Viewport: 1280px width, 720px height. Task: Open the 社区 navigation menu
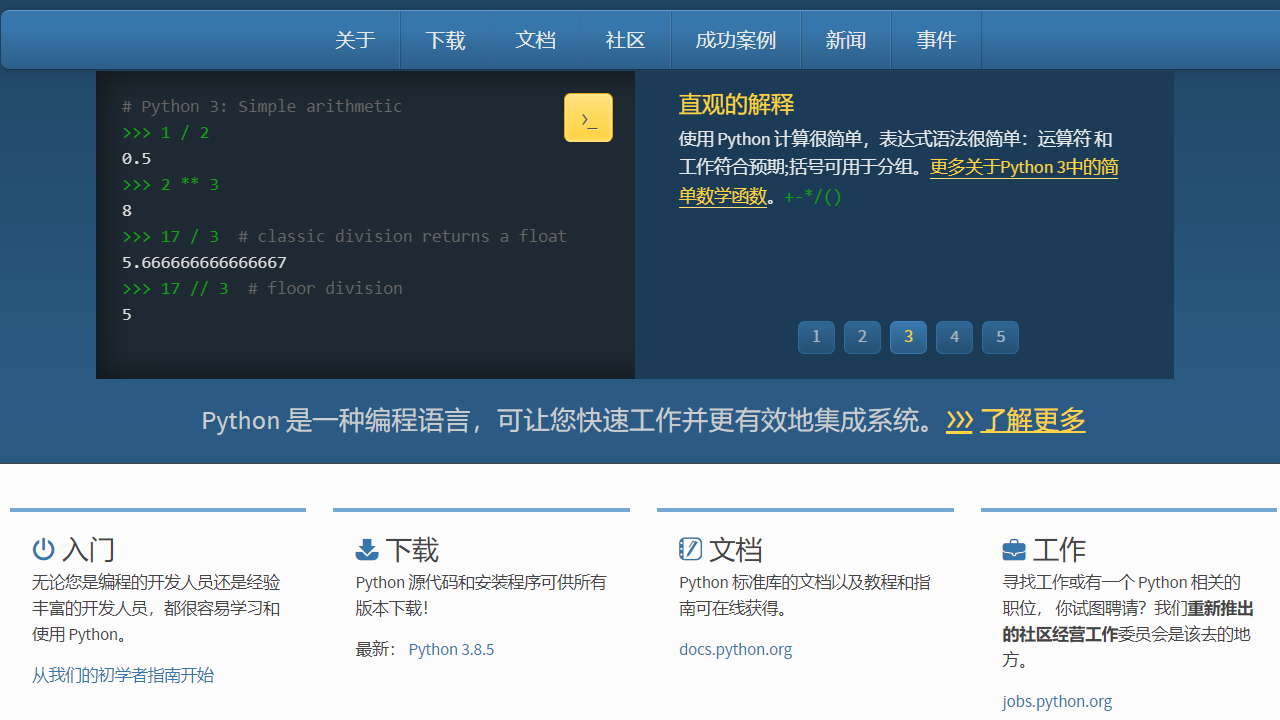[x=626, y=40]
